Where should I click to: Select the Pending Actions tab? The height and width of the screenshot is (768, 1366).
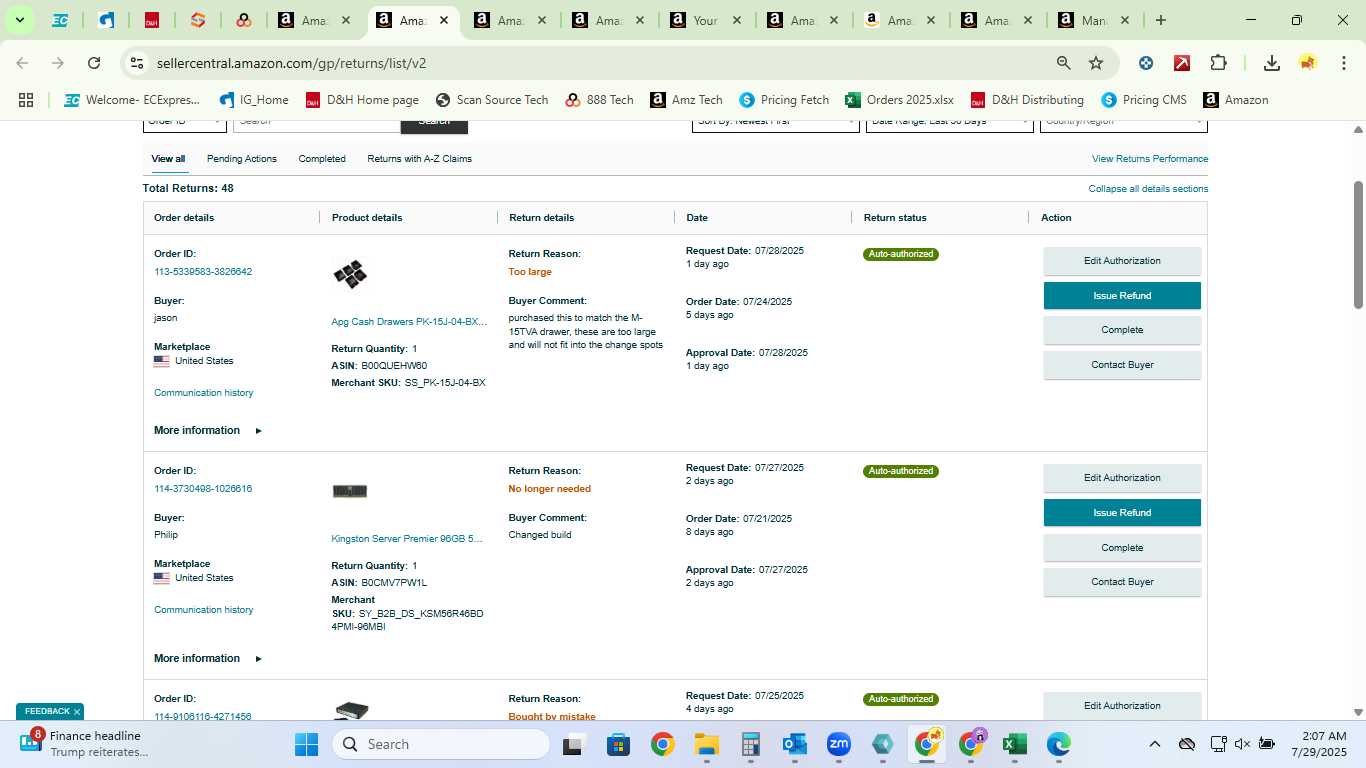coord(242,159)
